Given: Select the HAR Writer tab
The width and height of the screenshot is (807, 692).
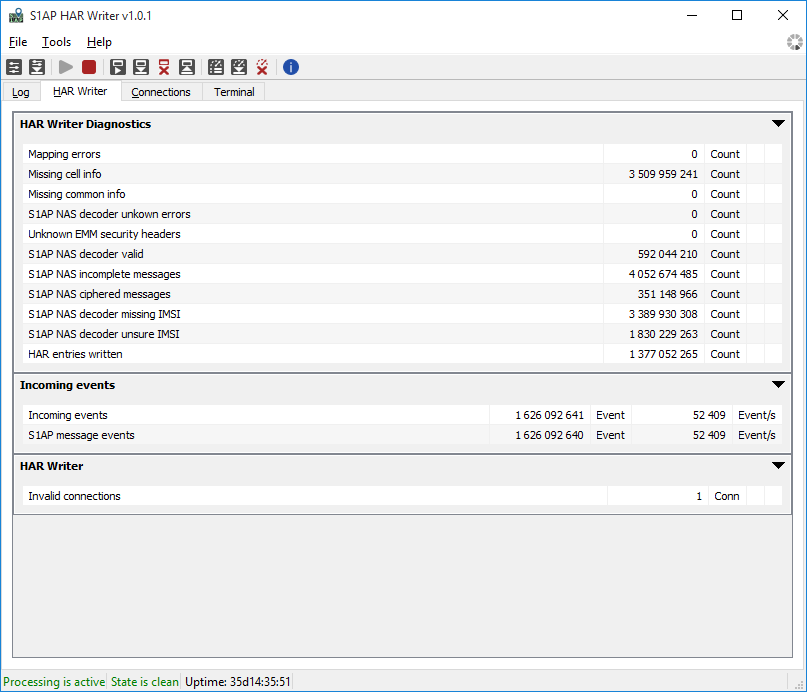Looking at the screenshot, I should pyautogui.click(x=80, y=91).
